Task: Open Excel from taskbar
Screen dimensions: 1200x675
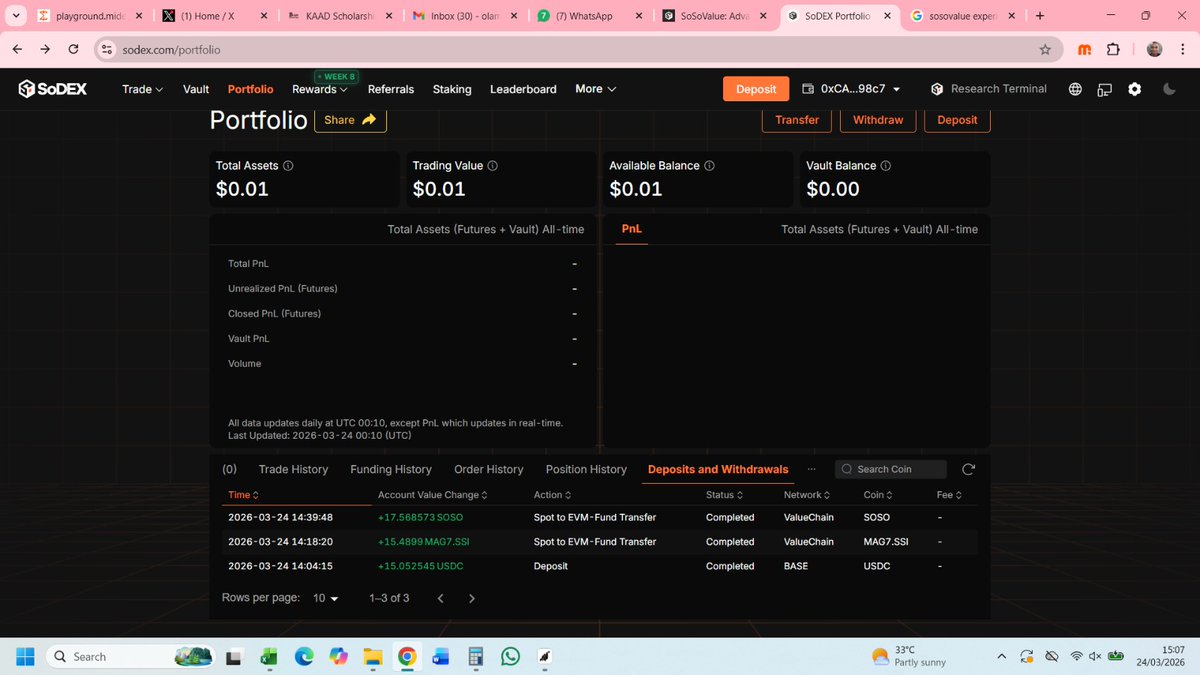Action: tap(269, 656)
